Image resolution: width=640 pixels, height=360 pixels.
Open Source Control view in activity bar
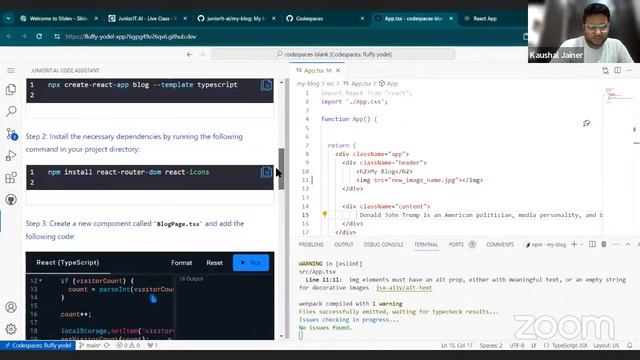11,133
